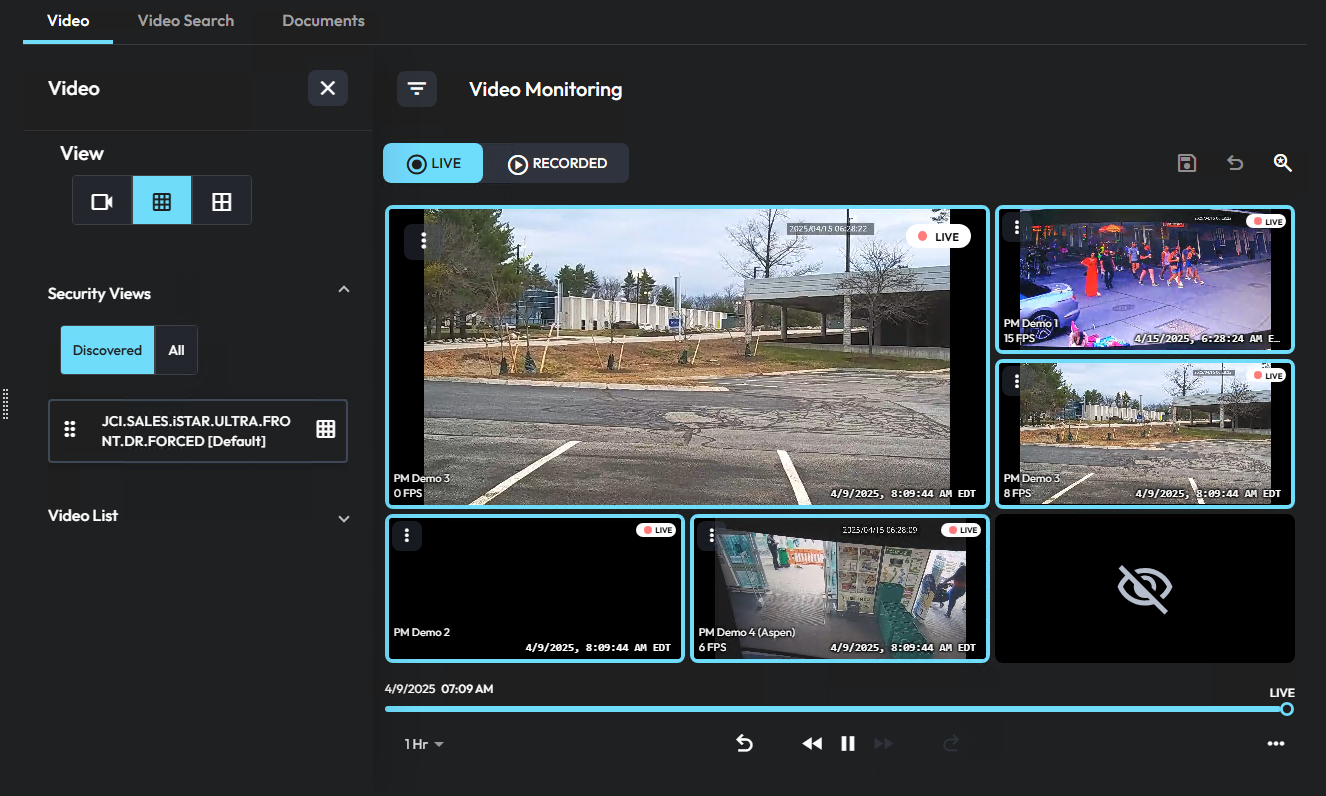Image resolution: width=1326 pixels, height=796 pixels.
Task: Open the video filter funnel icon
Action: [x=417, y=89]
